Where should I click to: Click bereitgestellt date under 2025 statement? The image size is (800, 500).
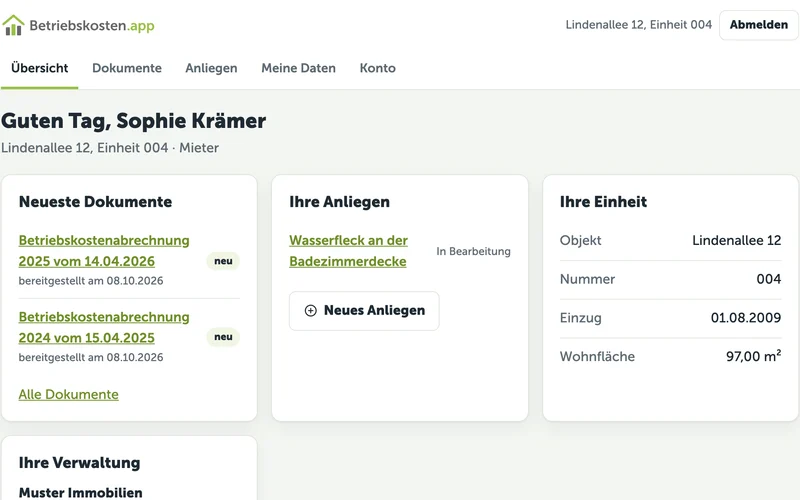tap(91, 281)
